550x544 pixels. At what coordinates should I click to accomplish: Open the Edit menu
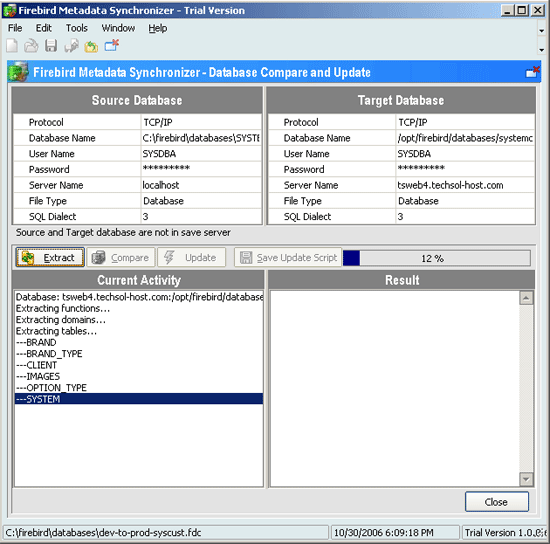click(x=43, y=28)
